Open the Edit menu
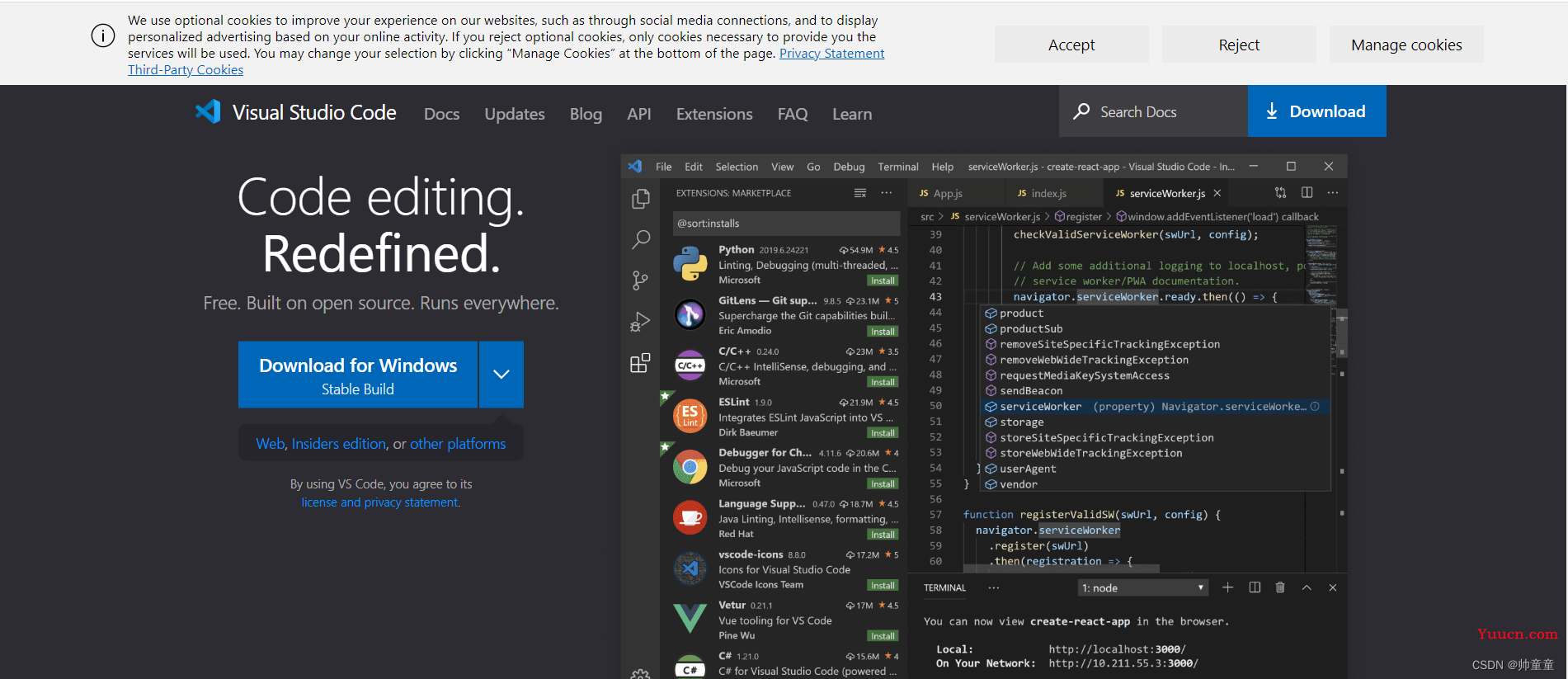 (694, 167)
